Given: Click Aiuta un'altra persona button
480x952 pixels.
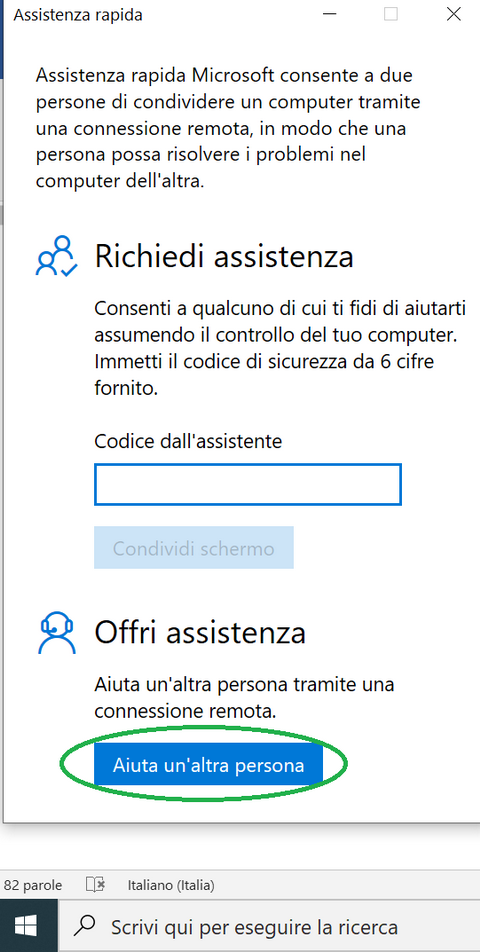Looking at the screenshot, I should click(208, 765).
